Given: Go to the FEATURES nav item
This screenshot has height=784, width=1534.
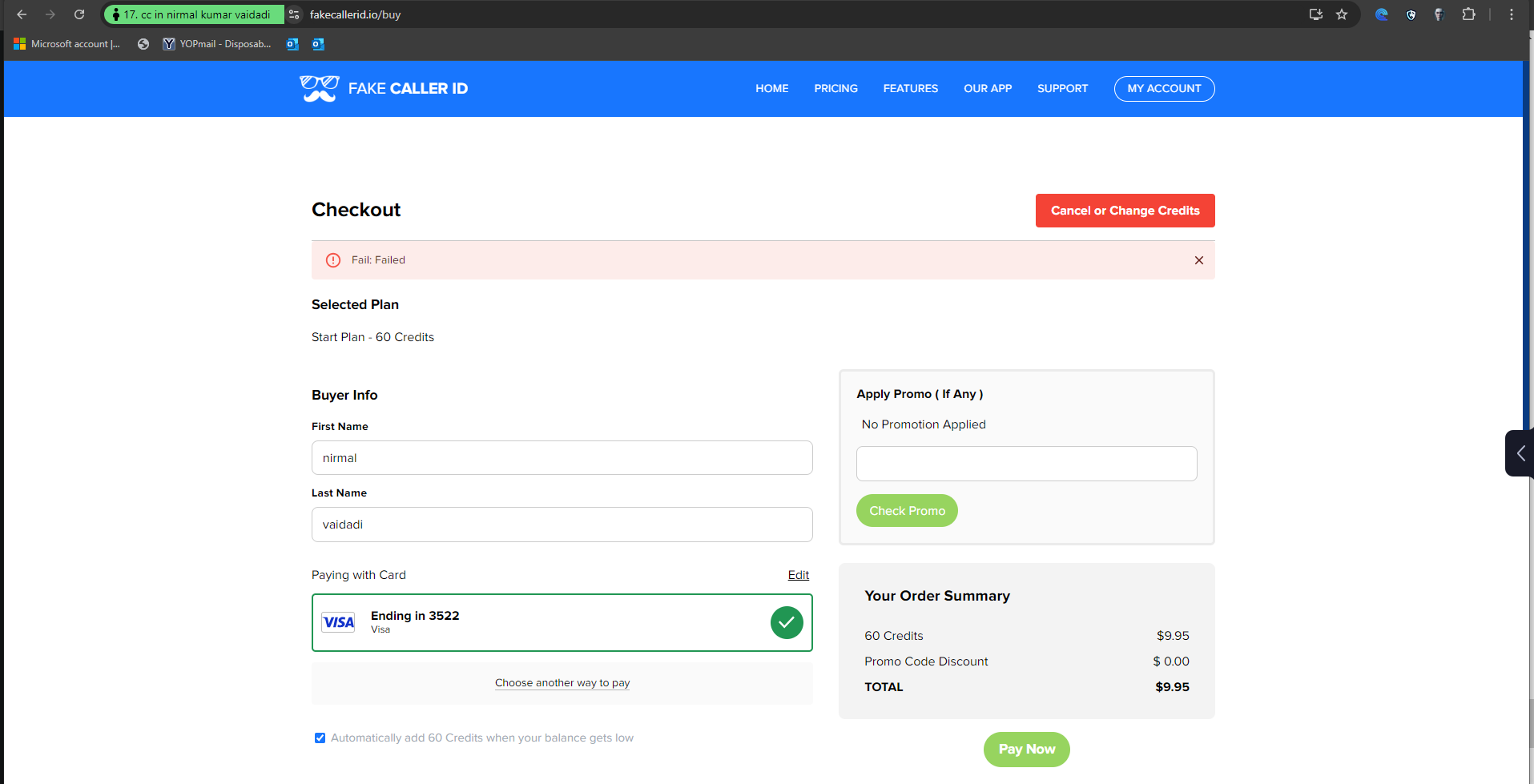Looking at the screenshot, I should coord(910,89).
